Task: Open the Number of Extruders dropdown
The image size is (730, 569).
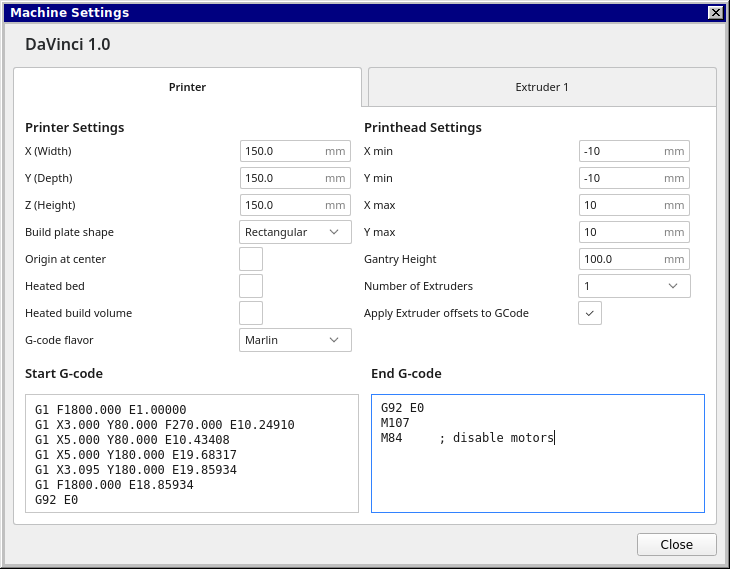Action: (634, 286)
